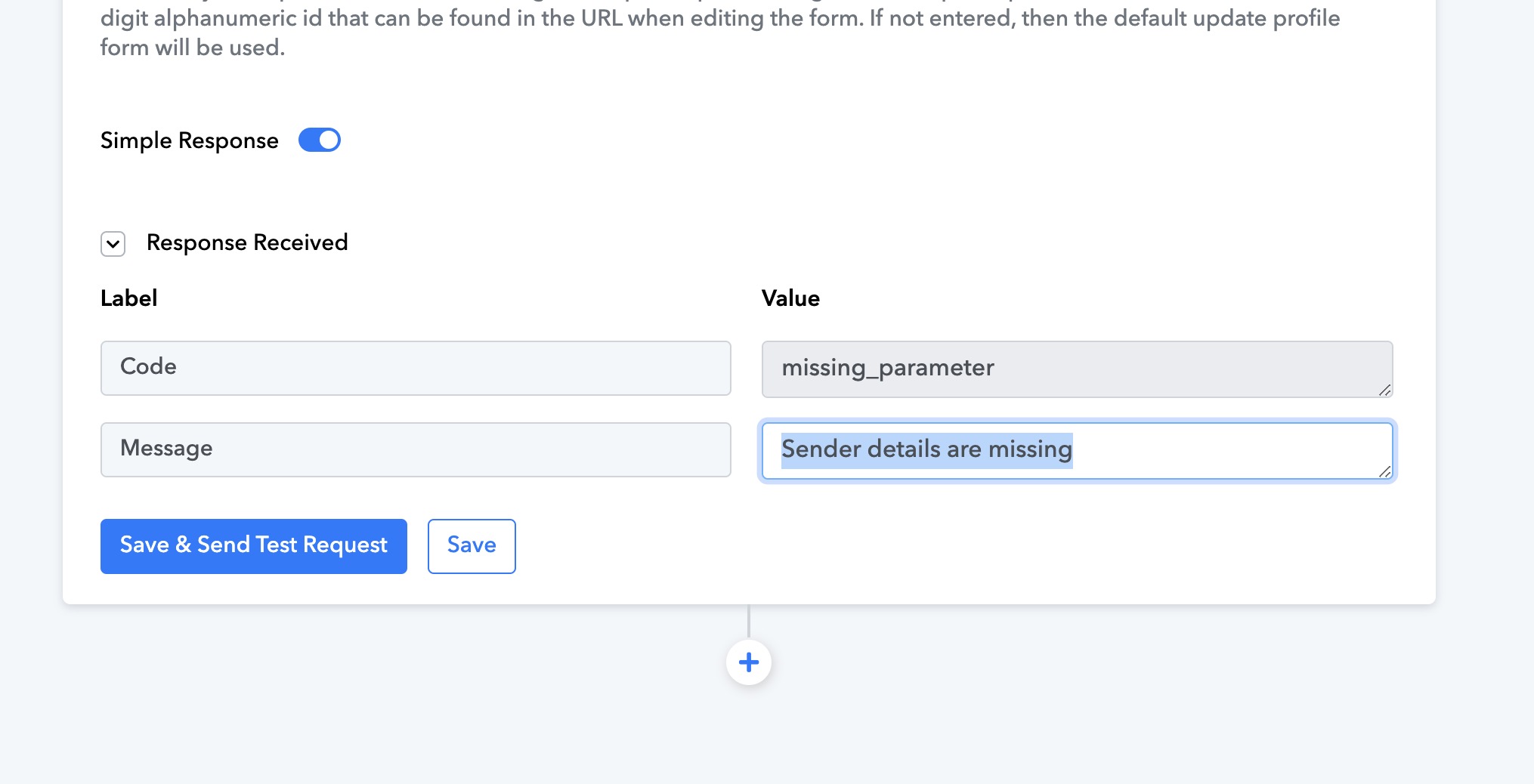Focus the Message label field
The height and width of the screenshot is (784, 1534).
coord(416,449)
